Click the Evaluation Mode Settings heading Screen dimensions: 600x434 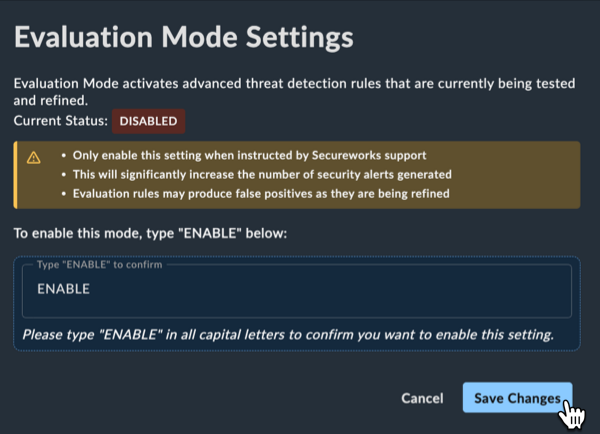184,37
